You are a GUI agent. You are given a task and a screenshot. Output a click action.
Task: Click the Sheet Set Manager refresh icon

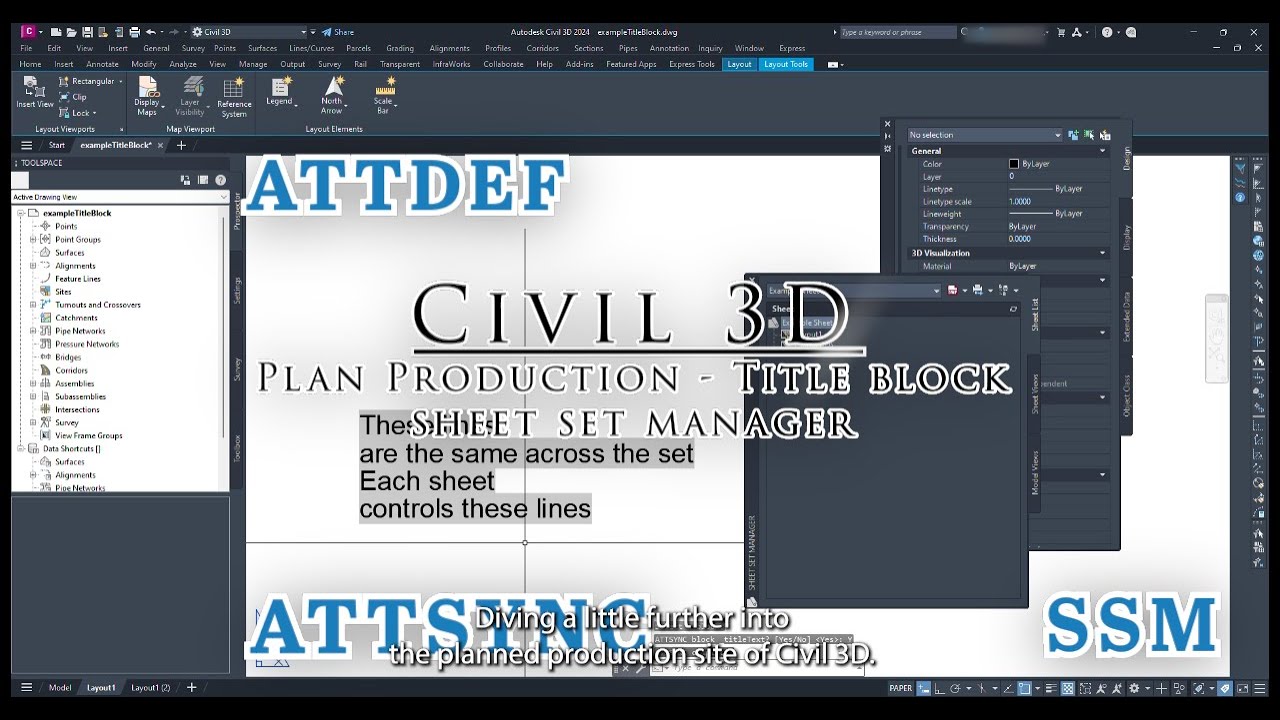click(1013, 309)
